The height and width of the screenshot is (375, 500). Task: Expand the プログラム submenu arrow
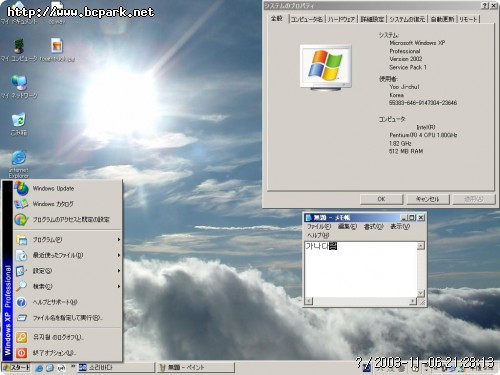click(119, 240)
